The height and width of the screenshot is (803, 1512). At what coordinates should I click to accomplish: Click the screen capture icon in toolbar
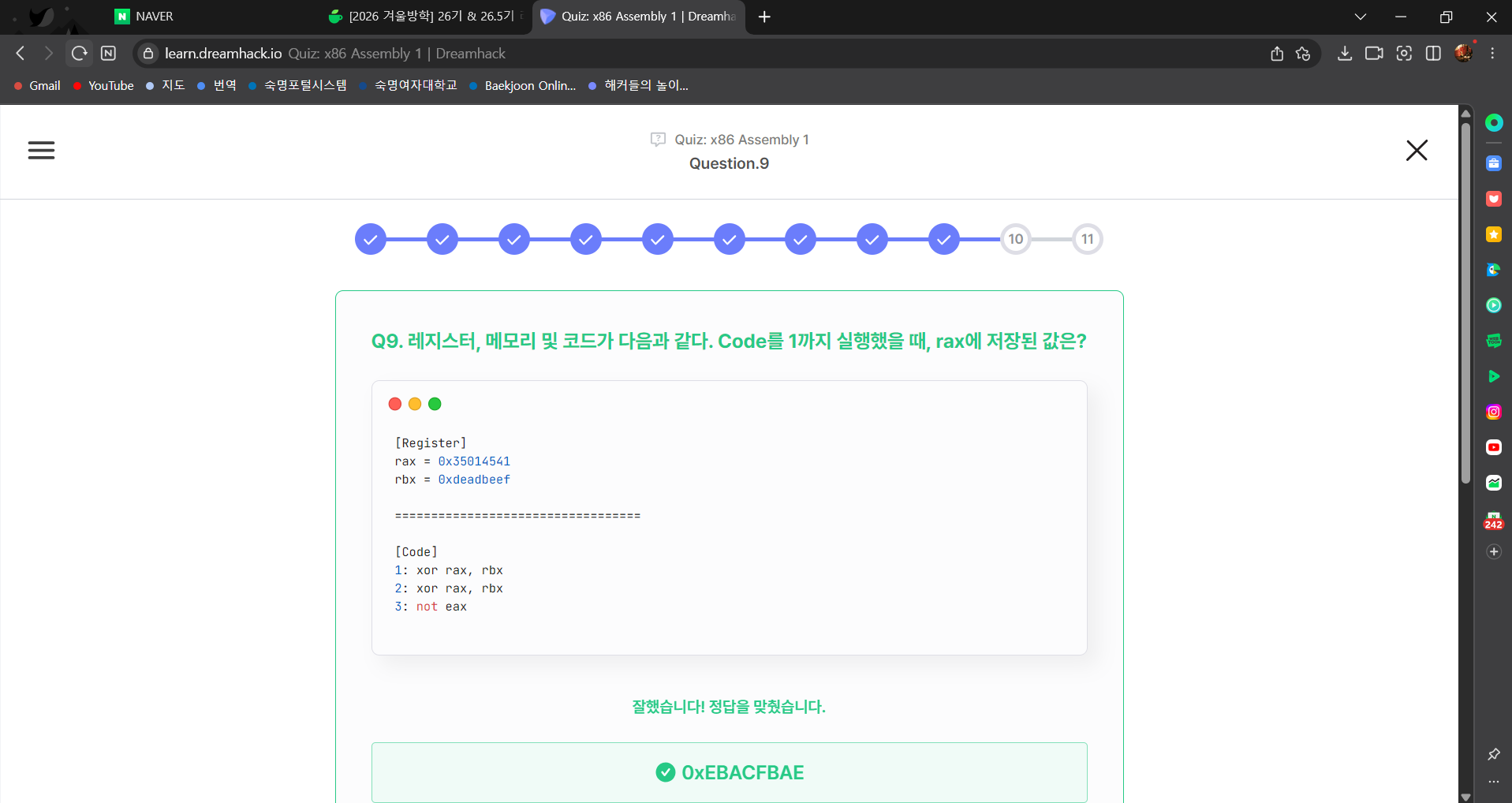[x=1404, y=54]
